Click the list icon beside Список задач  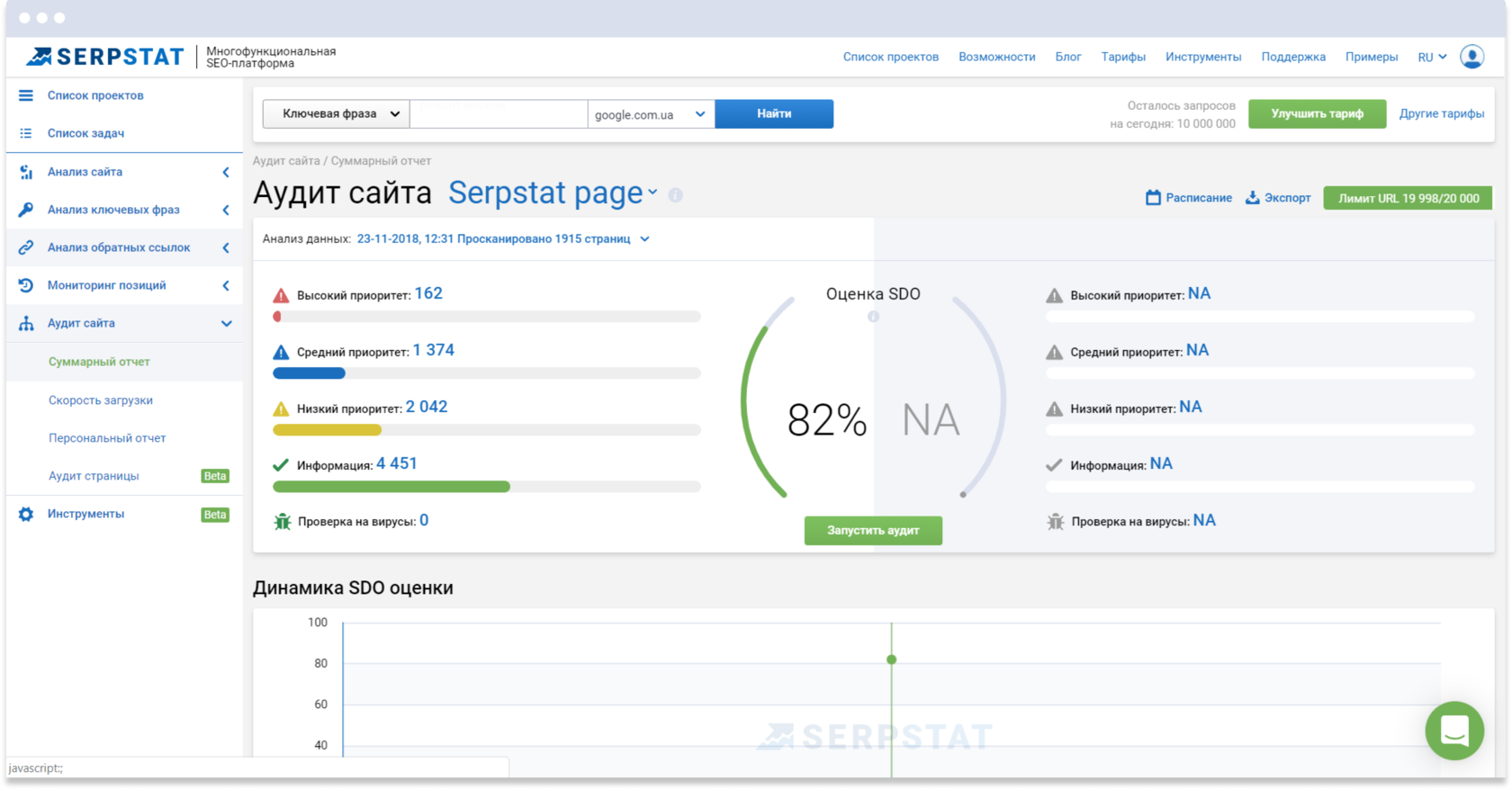point(26,133)
